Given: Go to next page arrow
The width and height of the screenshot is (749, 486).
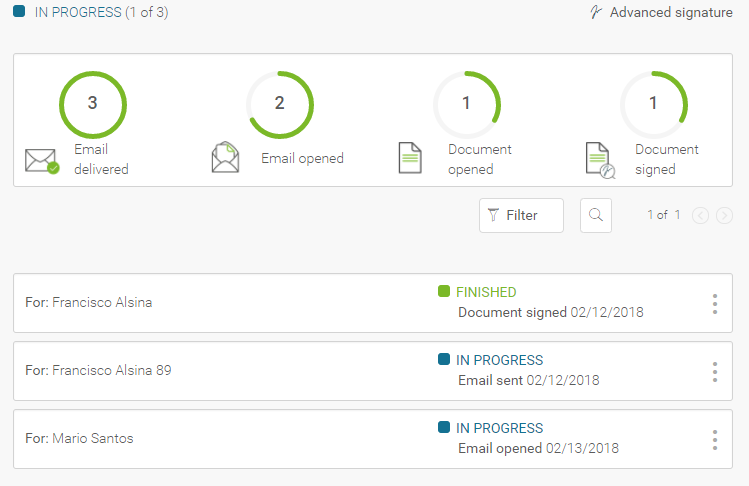Looking at the screenshot, I should tap(724, 216).
